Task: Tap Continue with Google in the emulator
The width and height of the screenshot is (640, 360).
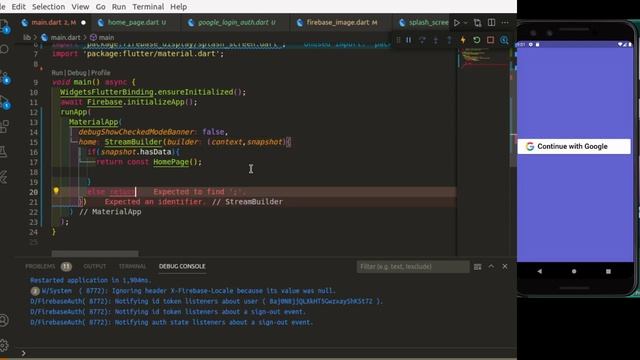Action: click(573, 147)
